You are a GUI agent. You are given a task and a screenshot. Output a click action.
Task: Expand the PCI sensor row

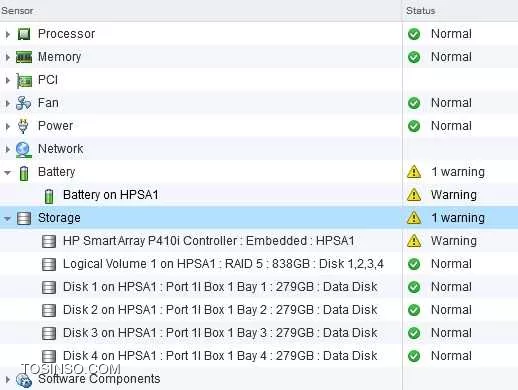pos(8,80)
